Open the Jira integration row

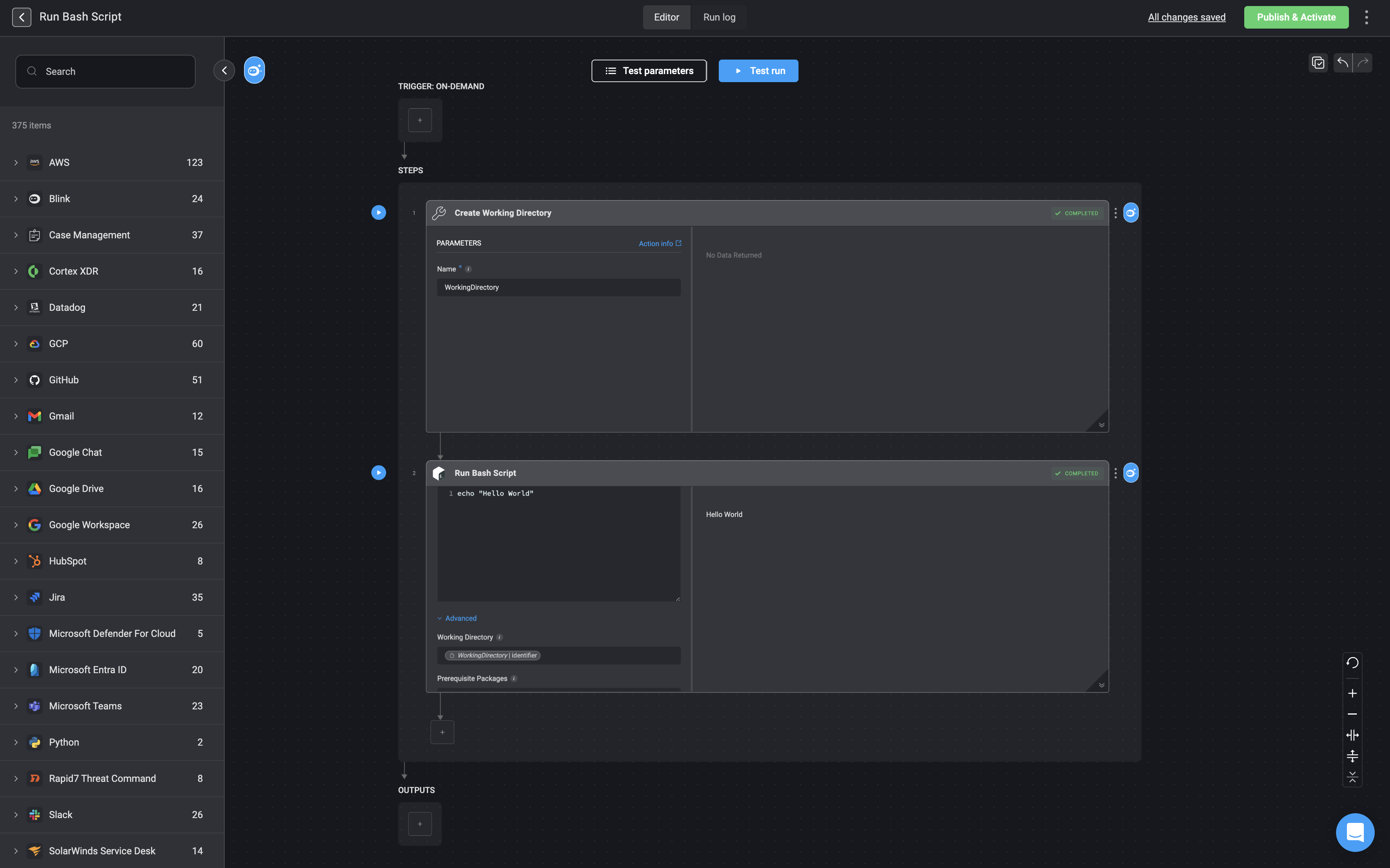[x=112, y=597]
